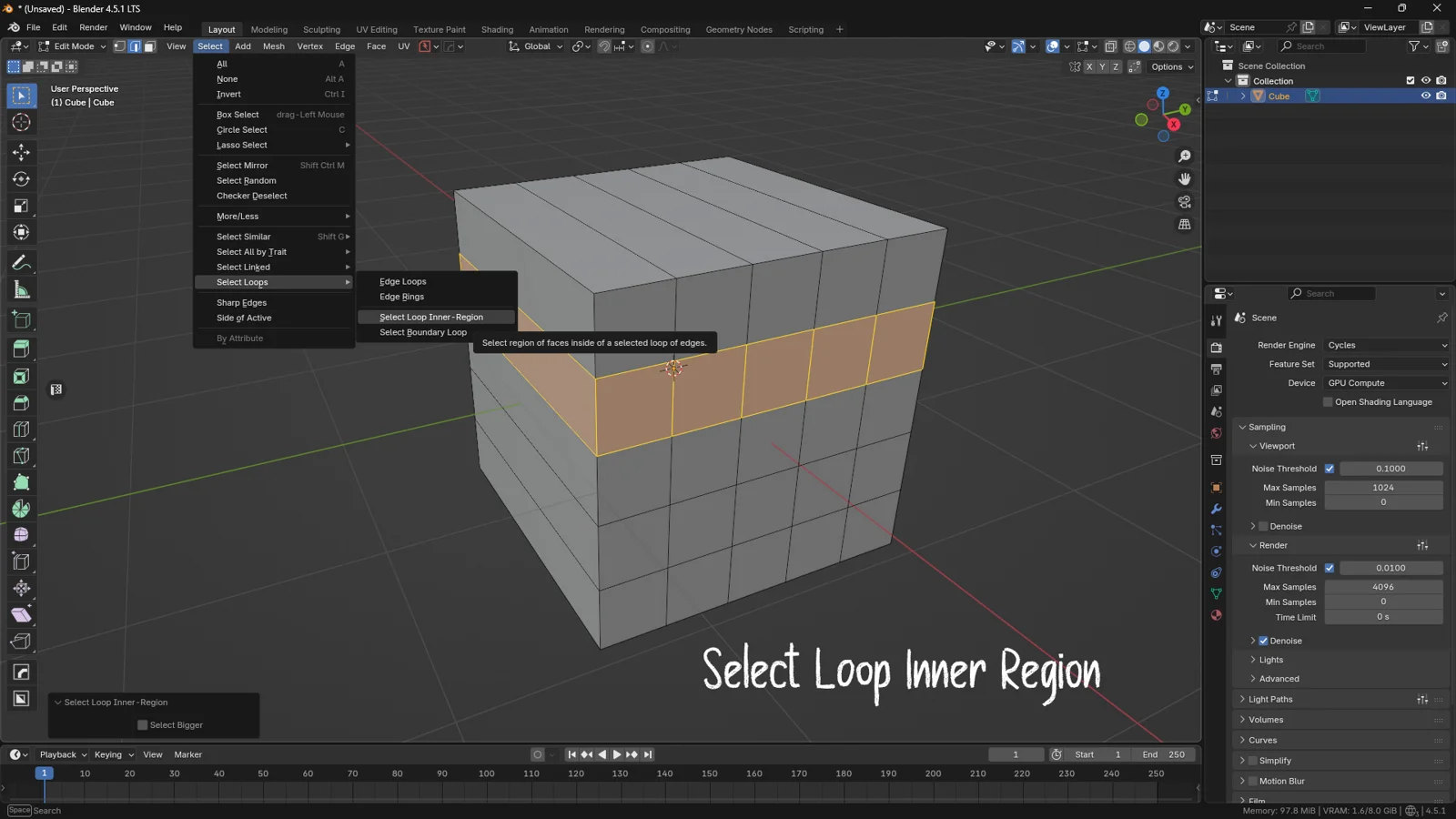Select the Cursor tool in the left toolbar
The height and width of the screenshot is (819, 1456).
click(x=21, y=122)
